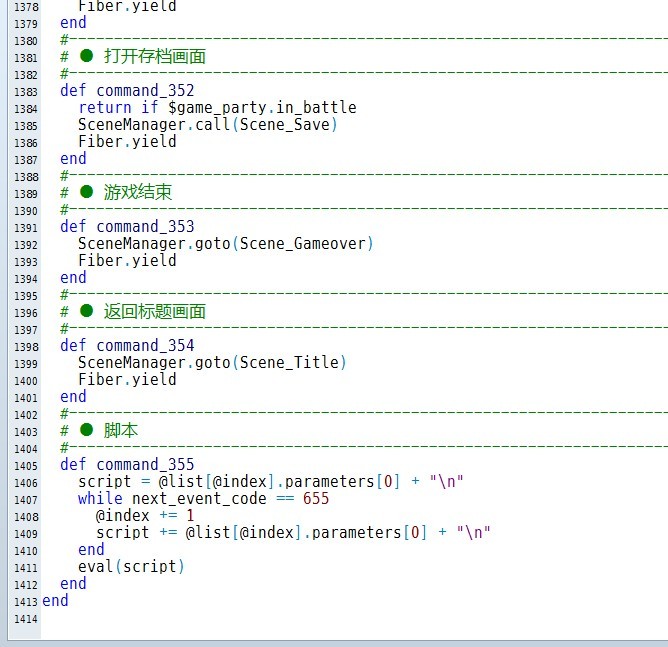This screenshot has width=668, height=647.
Task: Click the 'eval(script)' line
Action: 131,566
